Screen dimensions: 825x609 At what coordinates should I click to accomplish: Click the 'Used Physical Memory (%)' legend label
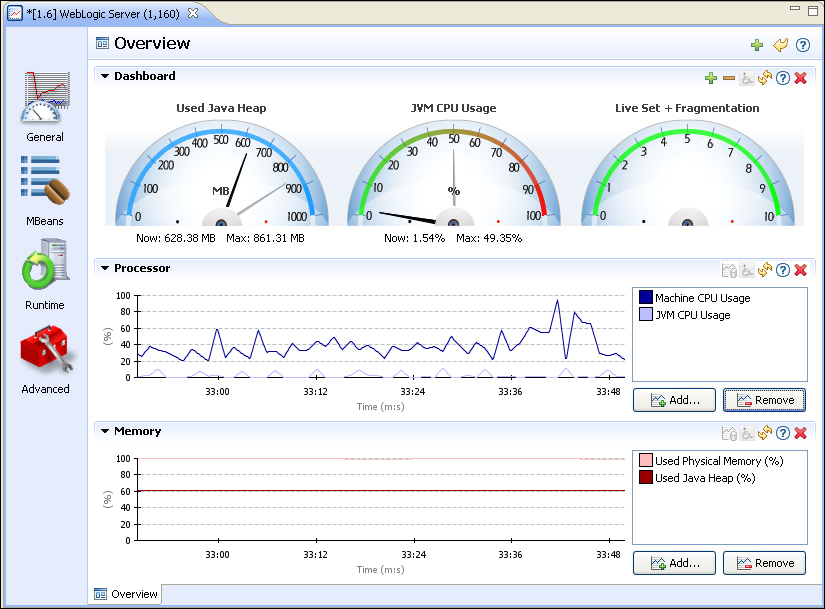tap(719, 461)
